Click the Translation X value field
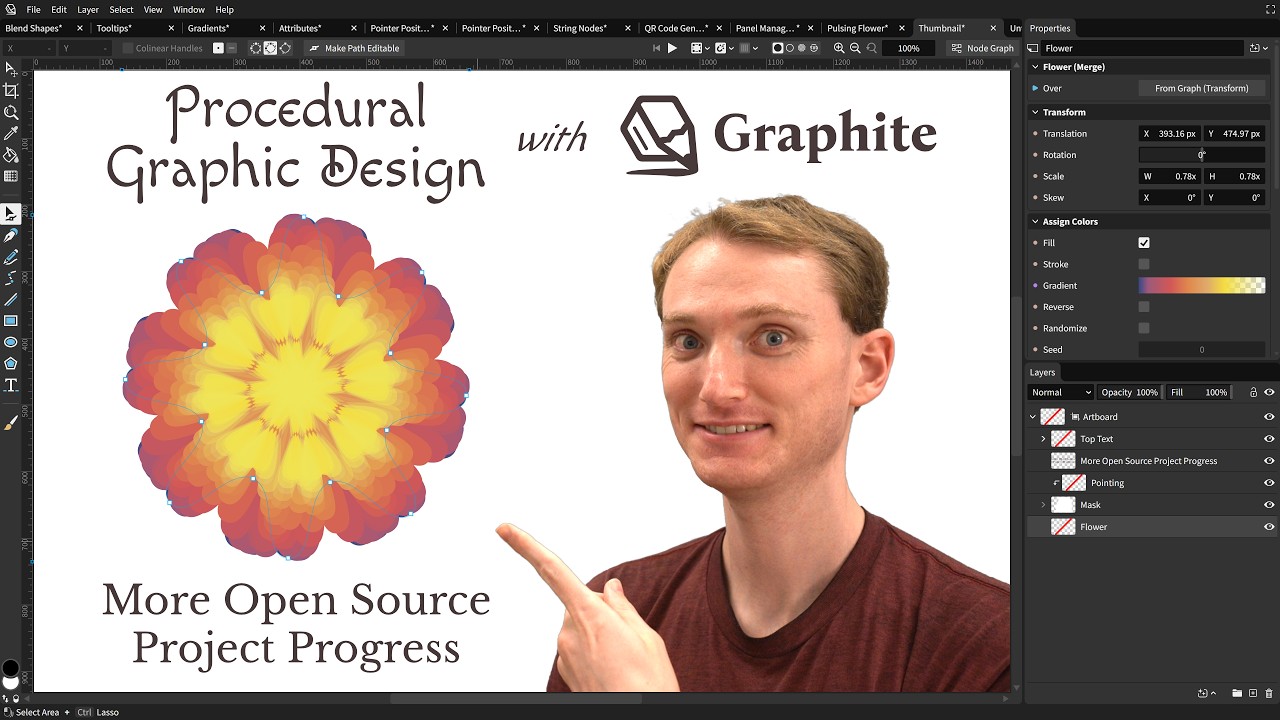This screenshot has width=1280, height=720. (1169, 134)
